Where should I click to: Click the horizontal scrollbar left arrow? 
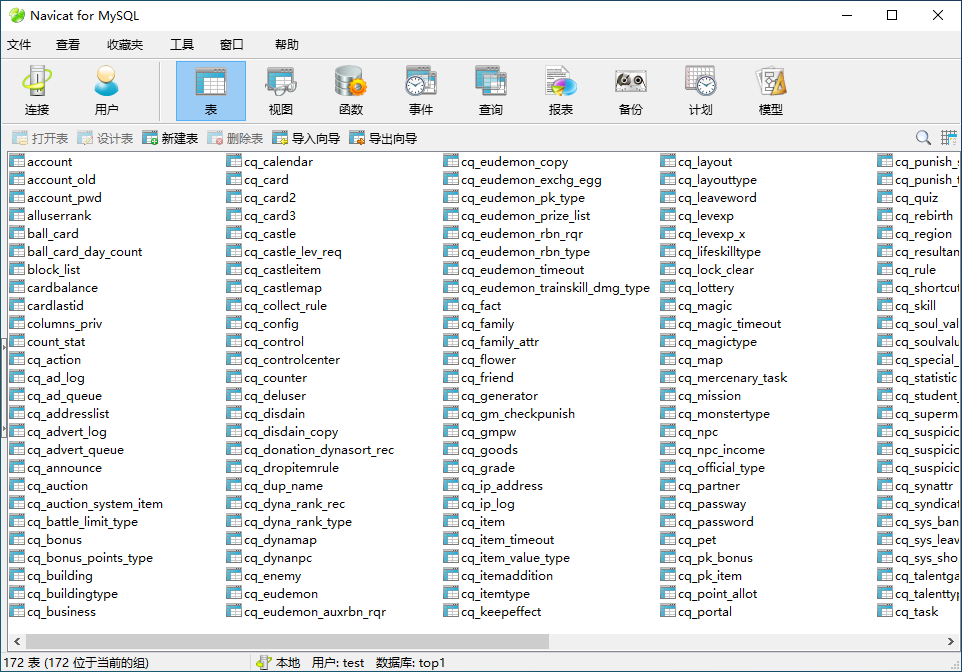(17, 641)
